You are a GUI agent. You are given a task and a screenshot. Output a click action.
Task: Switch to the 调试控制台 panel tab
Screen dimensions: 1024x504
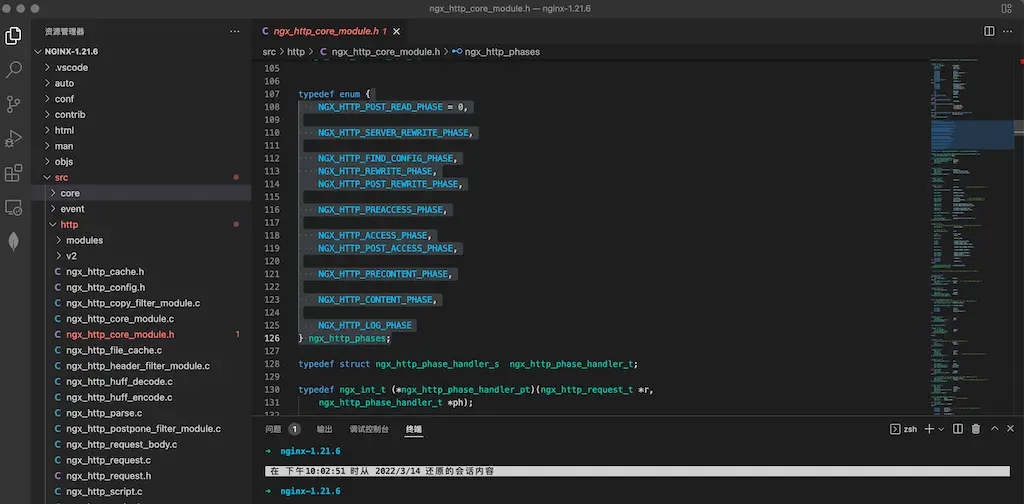[369, 429]
